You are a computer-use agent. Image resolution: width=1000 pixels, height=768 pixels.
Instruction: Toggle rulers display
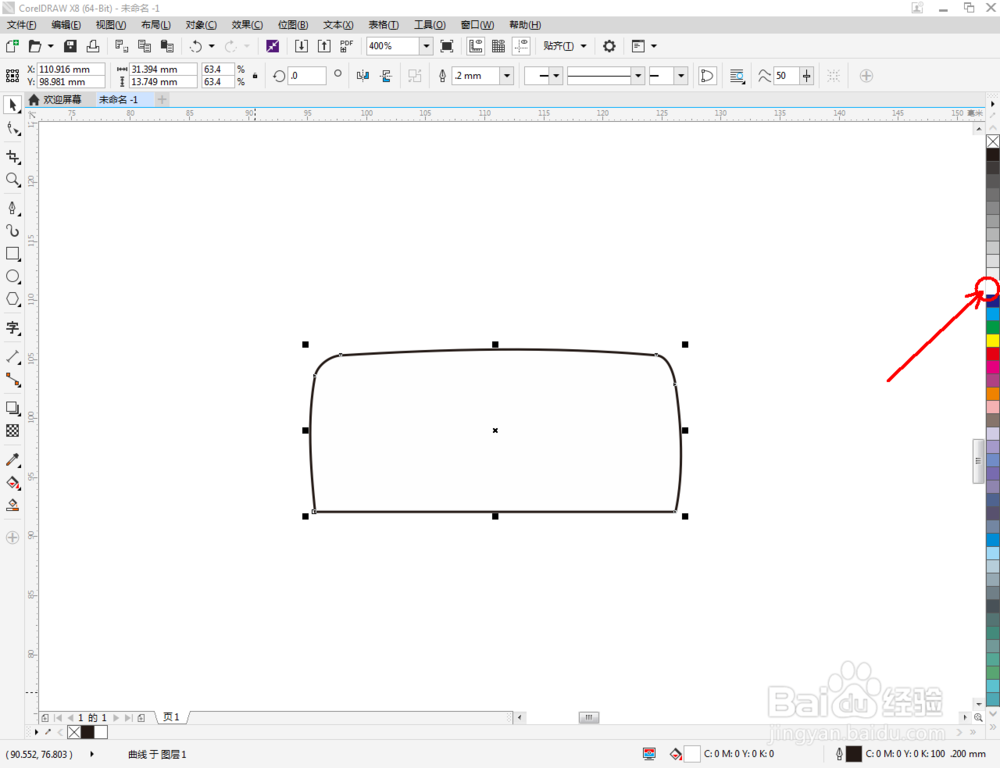(476, 46)
